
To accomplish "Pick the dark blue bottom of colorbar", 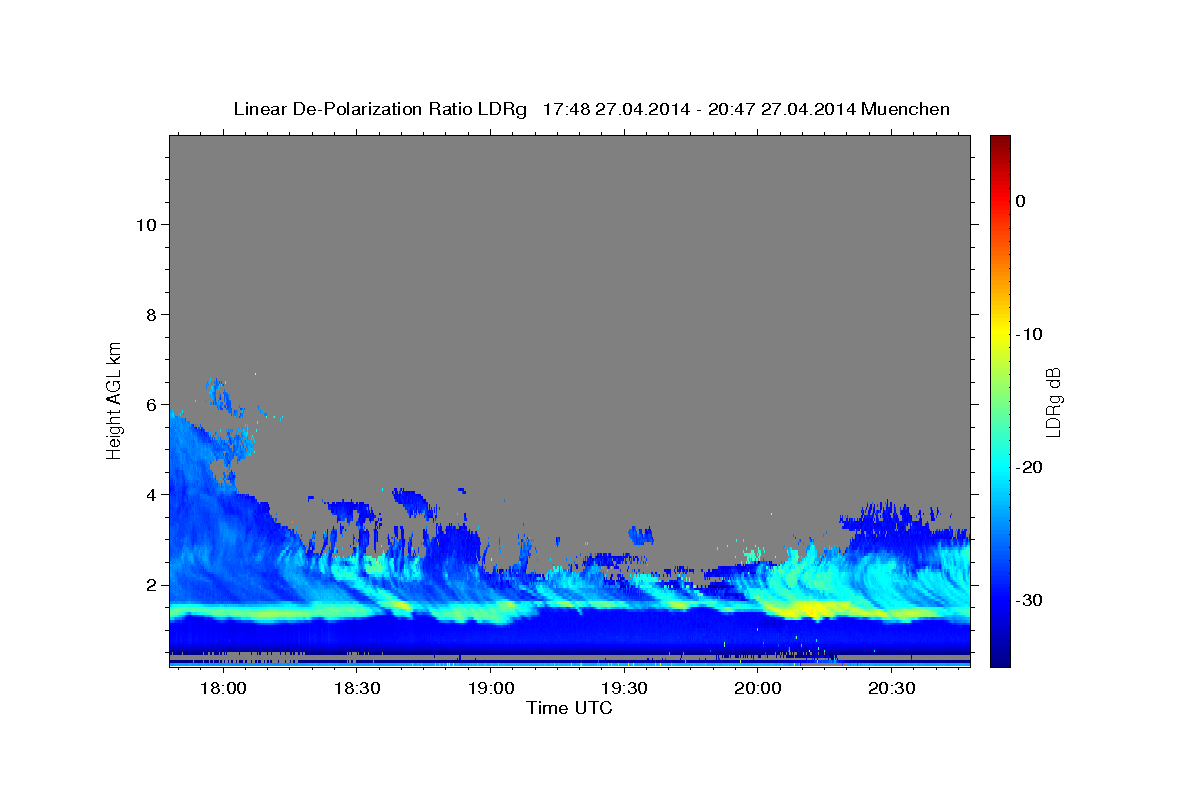I will [x=1000, y=655].
